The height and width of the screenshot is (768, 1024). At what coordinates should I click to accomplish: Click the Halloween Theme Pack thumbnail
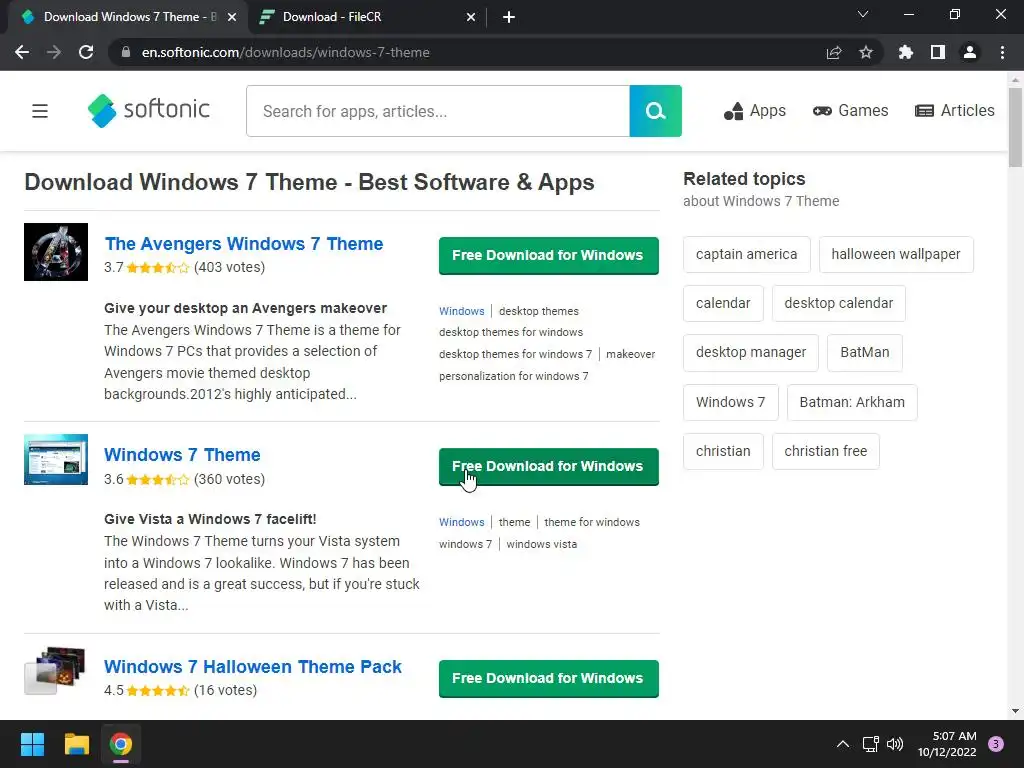click(x=56, y=671)
